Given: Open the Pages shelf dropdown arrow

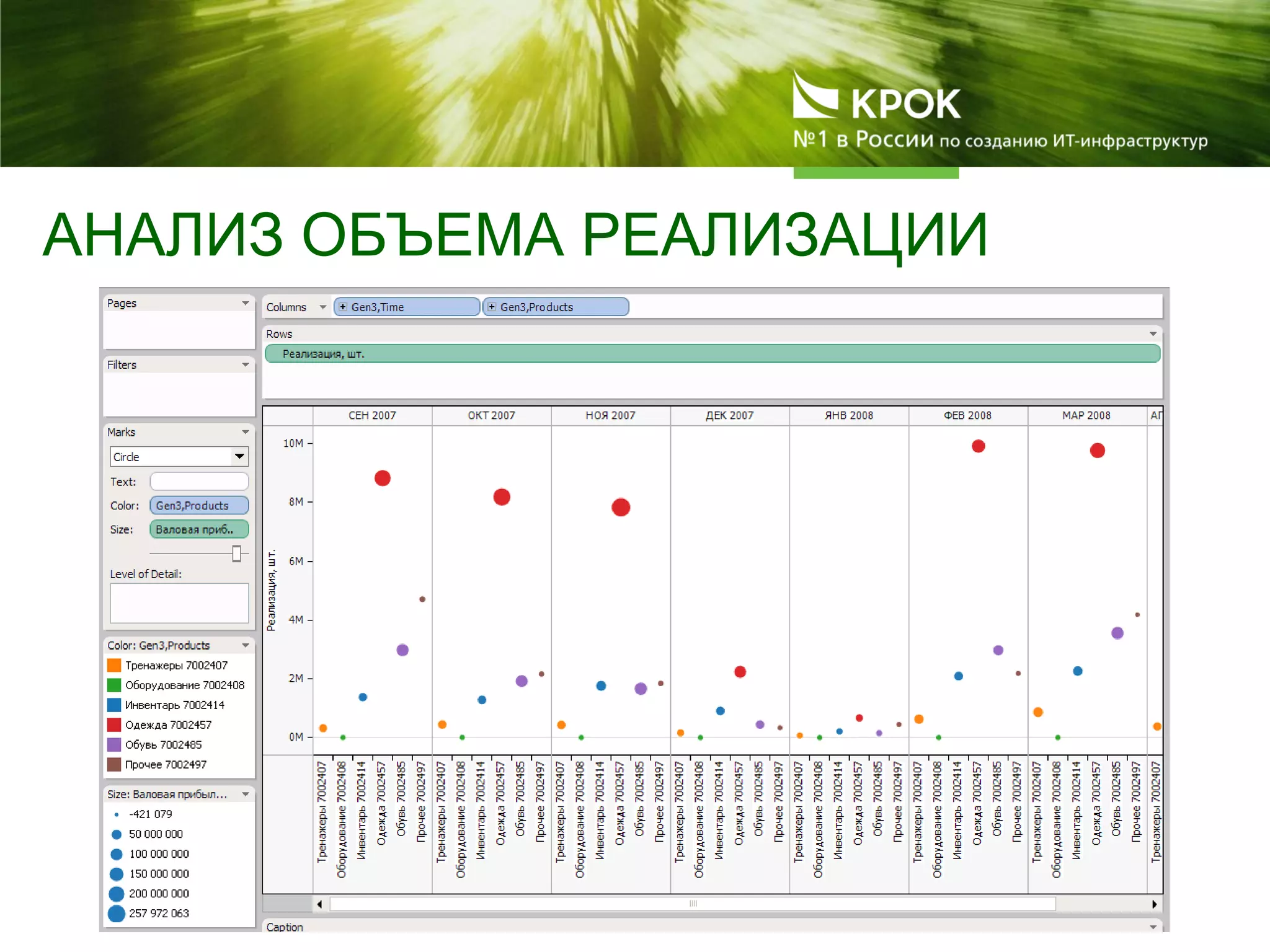Looking at the screenshot, I should (x=246, y=303).
